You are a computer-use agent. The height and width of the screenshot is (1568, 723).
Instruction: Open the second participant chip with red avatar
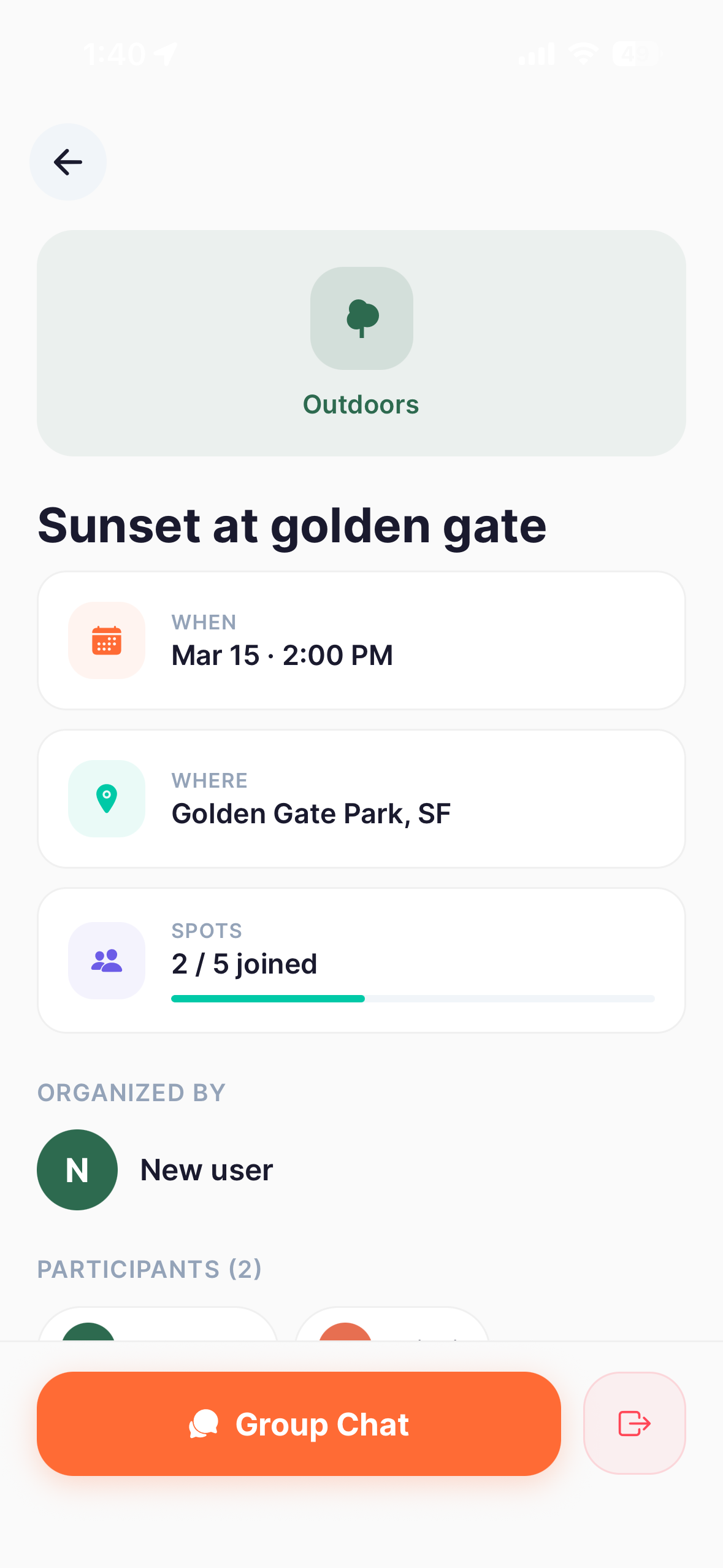pyautogui.click(x=392, y=1325)
